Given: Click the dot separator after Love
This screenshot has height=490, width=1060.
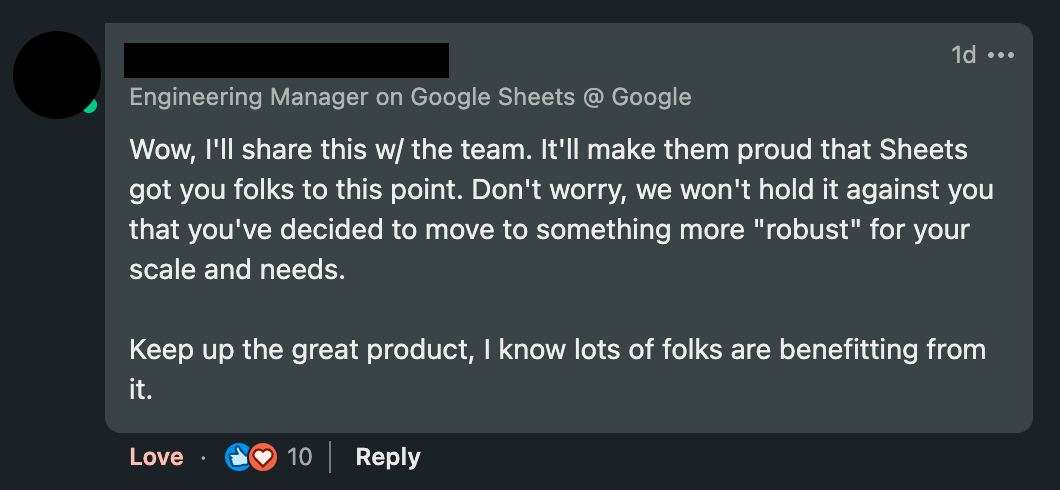Looking at the screenshot, I should [203, 458].
